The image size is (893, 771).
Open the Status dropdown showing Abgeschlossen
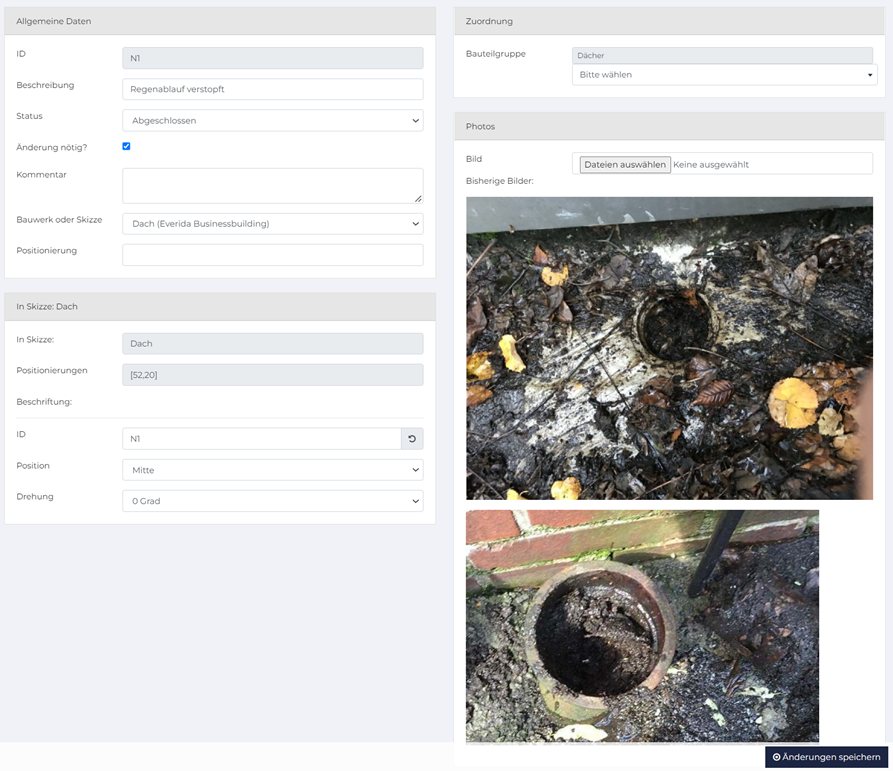coord(273,121)
